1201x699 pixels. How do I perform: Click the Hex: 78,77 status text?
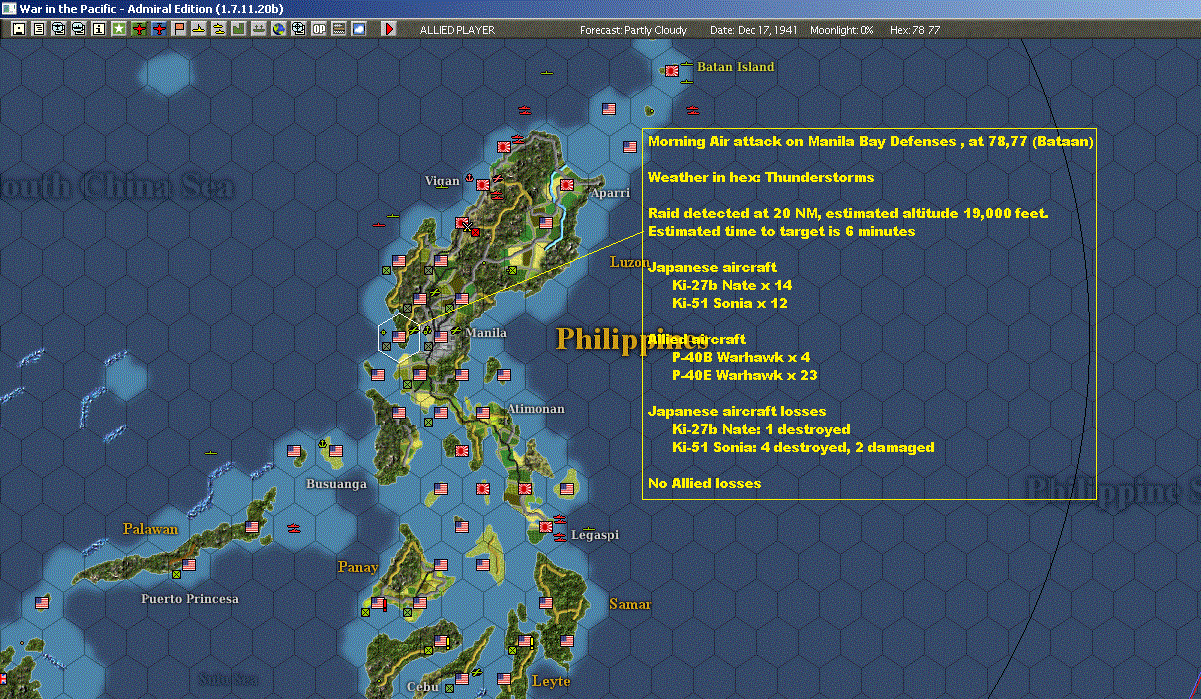point(914,30)
